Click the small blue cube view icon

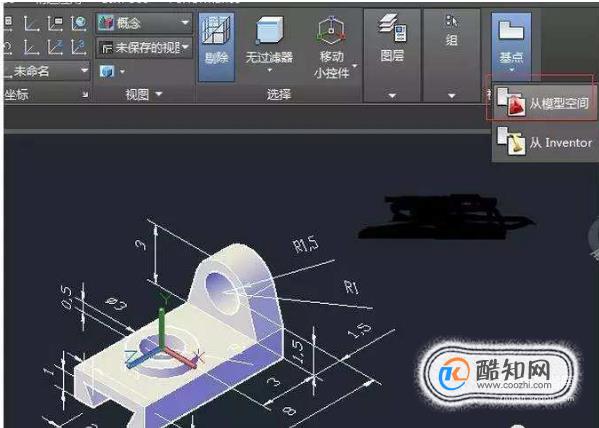coord(107,71)
